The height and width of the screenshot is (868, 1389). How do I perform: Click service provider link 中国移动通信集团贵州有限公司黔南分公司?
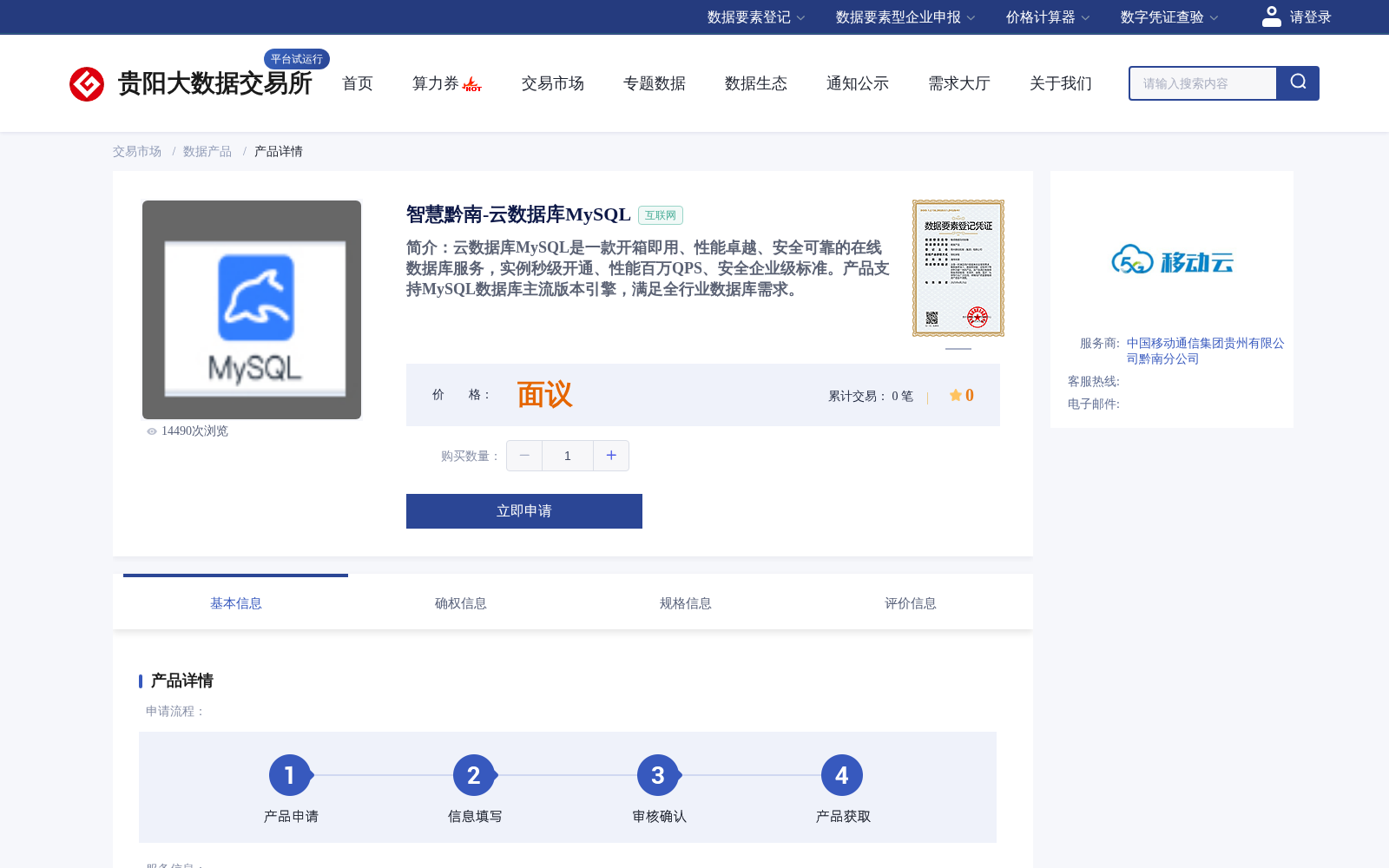(x=1206, y=351)
